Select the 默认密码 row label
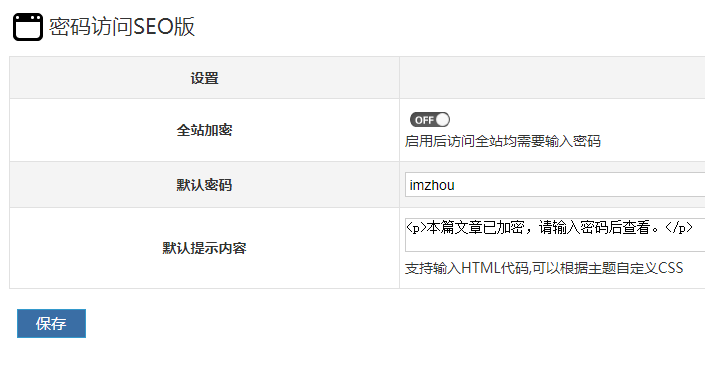This screenshot has height=374, width=705. coord(205,185)
